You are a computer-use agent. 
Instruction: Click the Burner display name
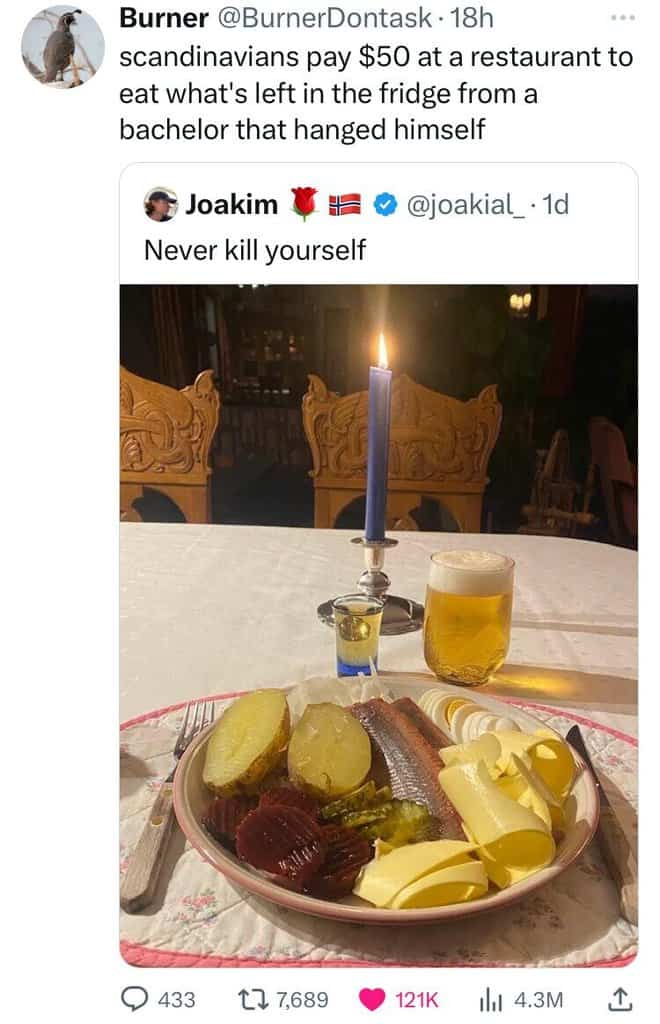pos(164,18)
